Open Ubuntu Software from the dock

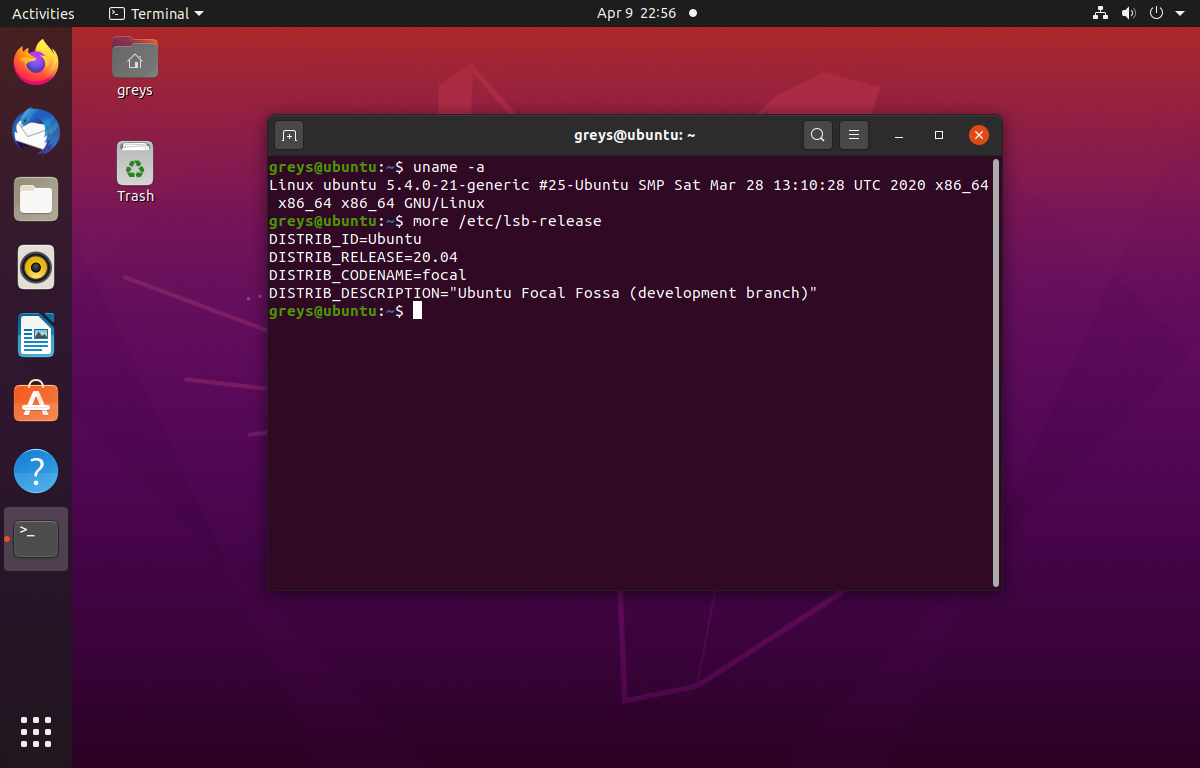point(36,403)
